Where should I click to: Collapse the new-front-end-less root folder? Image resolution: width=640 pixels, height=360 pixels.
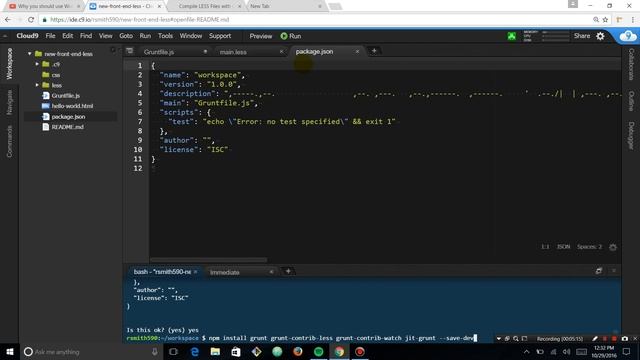[29, 53]
